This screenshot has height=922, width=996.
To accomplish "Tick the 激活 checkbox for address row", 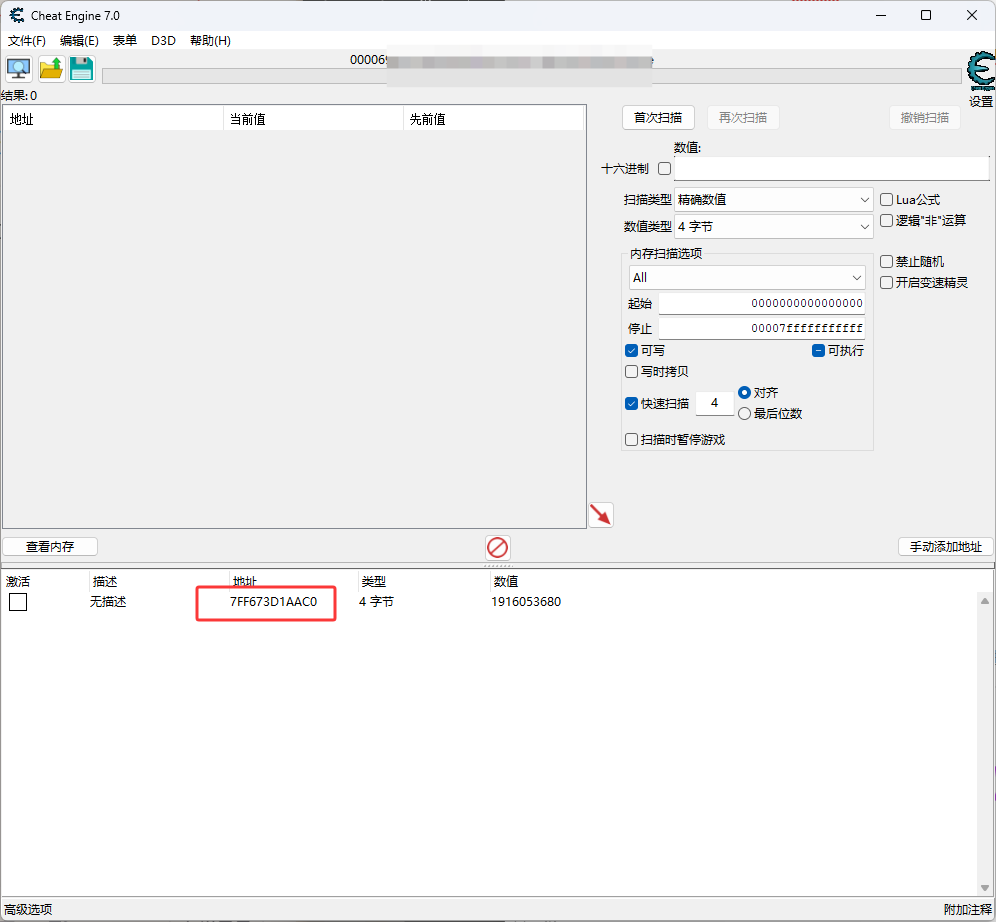I will click(x=18, y=602).
